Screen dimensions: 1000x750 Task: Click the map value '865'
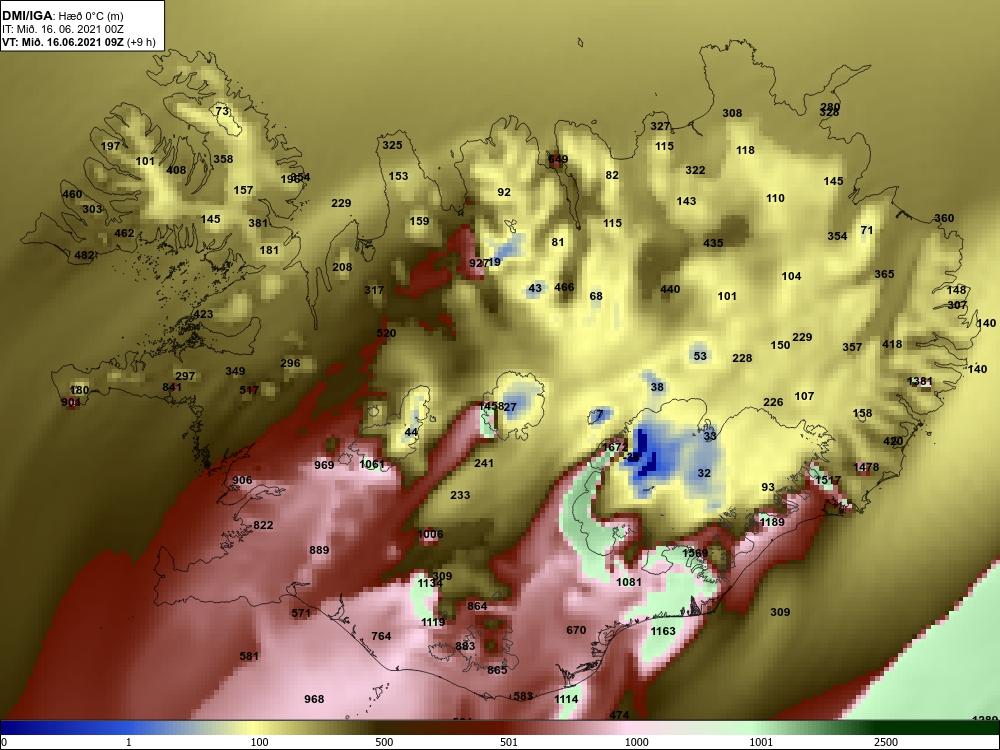point(497,670)
